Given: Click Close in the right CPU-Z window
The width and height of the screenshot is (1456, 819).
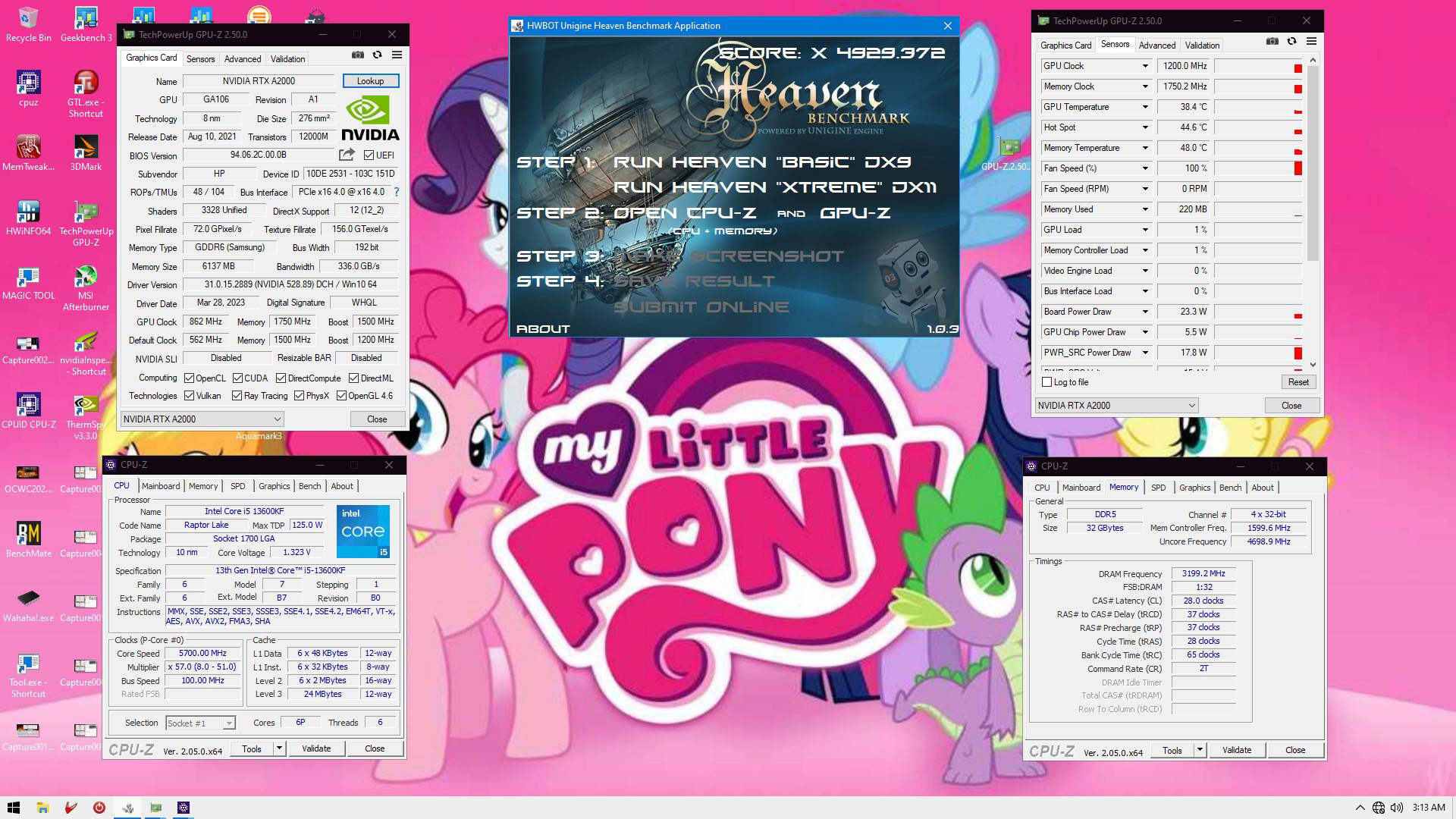Looking at the screenshot, I should [x=1294, y=750].
